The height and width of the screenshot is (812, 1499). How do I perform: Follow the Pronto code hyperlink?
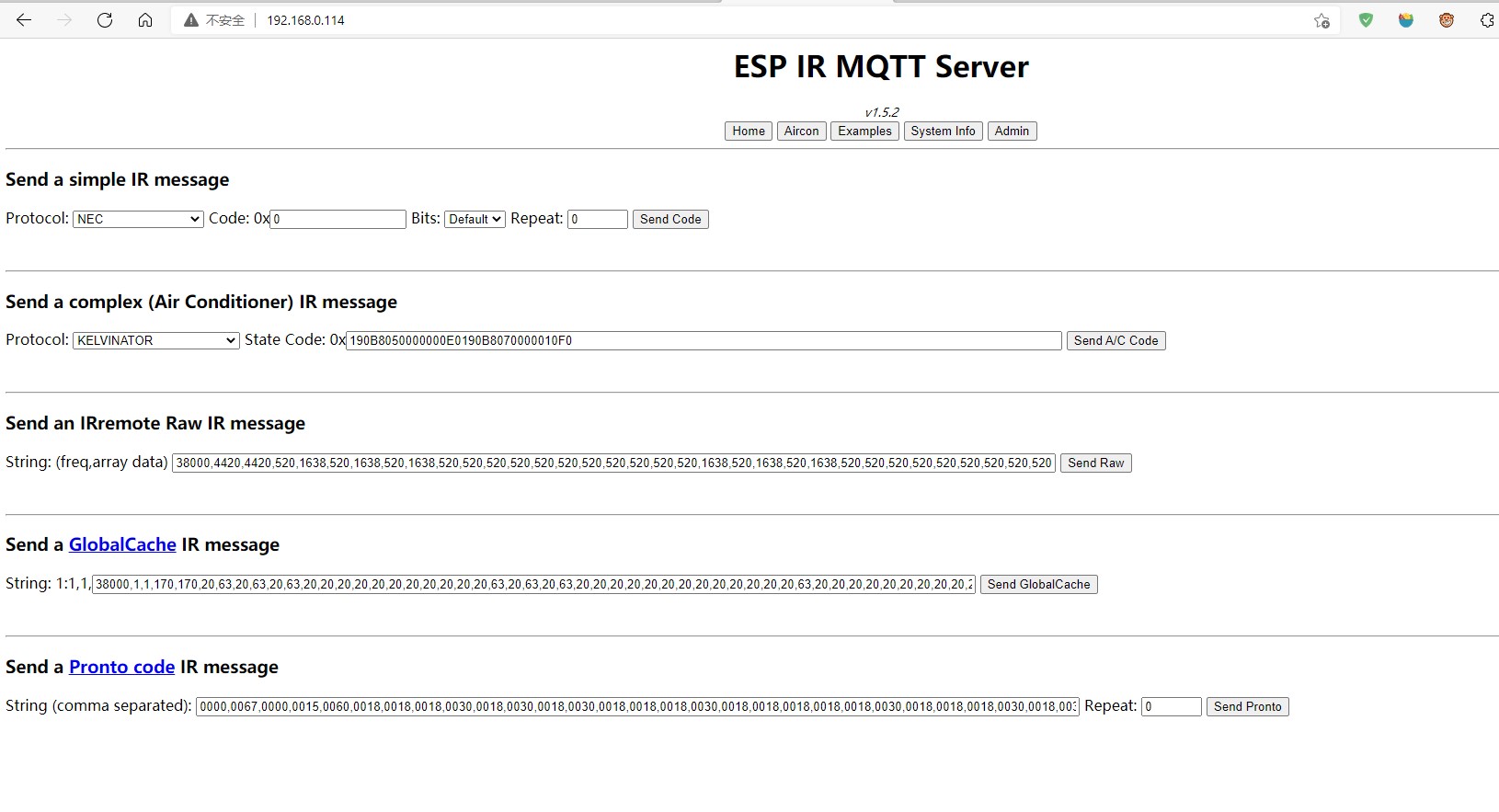click(121, 667)
